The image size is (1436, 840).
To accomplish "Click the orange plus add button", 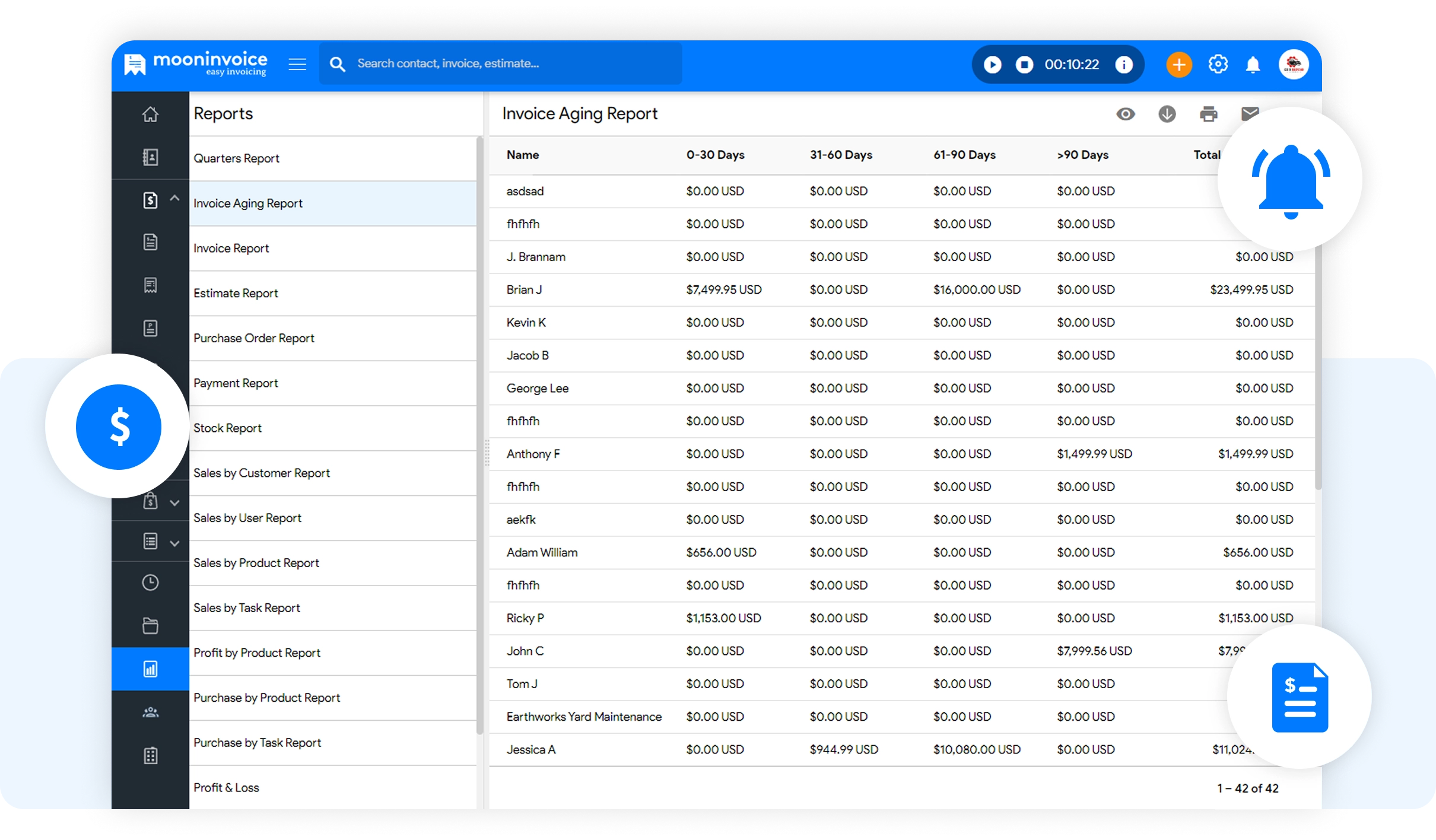I will coord(1178,64).
